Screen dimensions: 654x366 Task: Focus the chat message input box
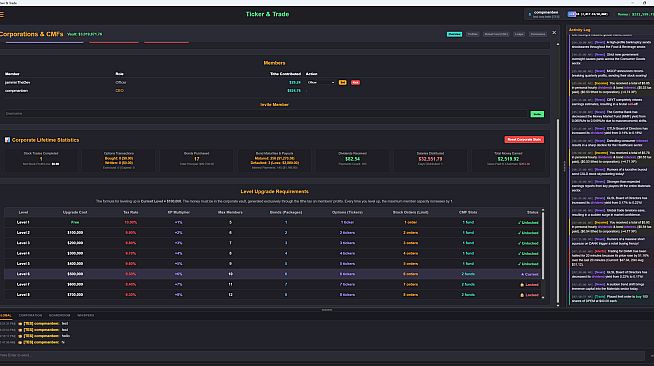[x=322, y=356]
